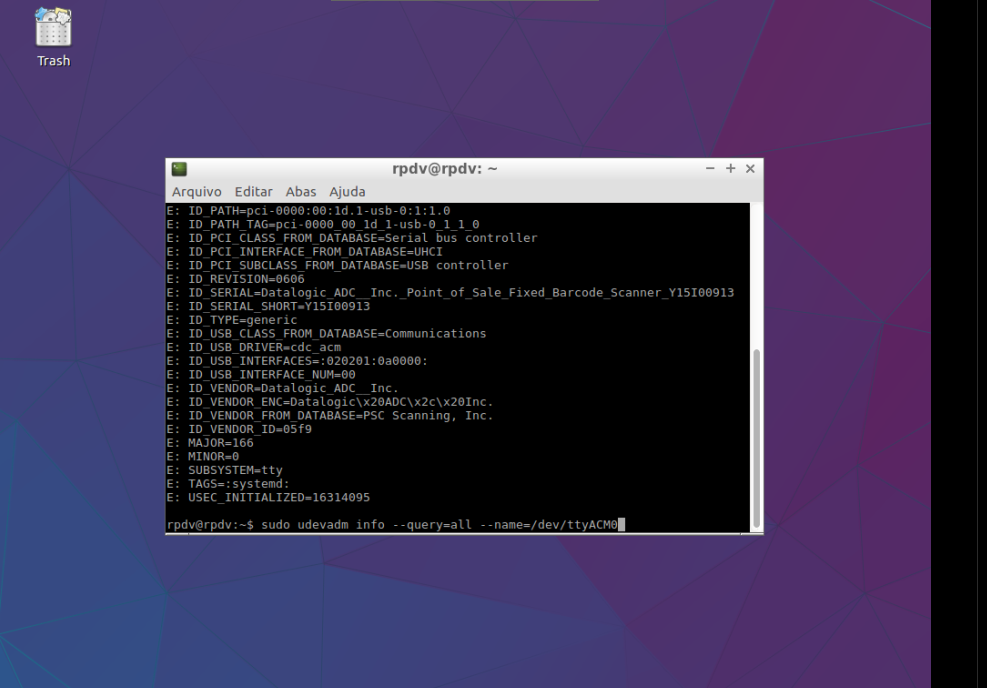Click the 'ID_TYPE=generic' line

coord(232,320)
